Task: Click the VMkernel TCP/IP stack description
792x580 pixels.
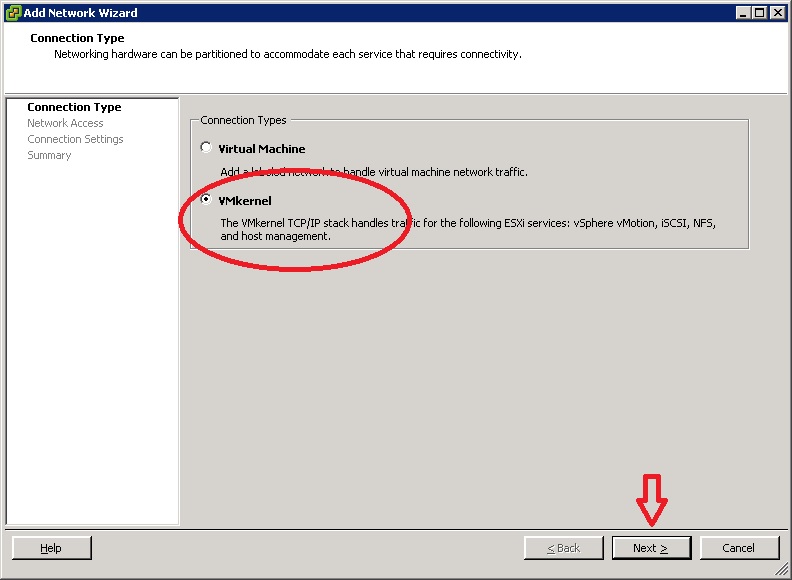Action: pyautogui.click(x=467, y=223)
